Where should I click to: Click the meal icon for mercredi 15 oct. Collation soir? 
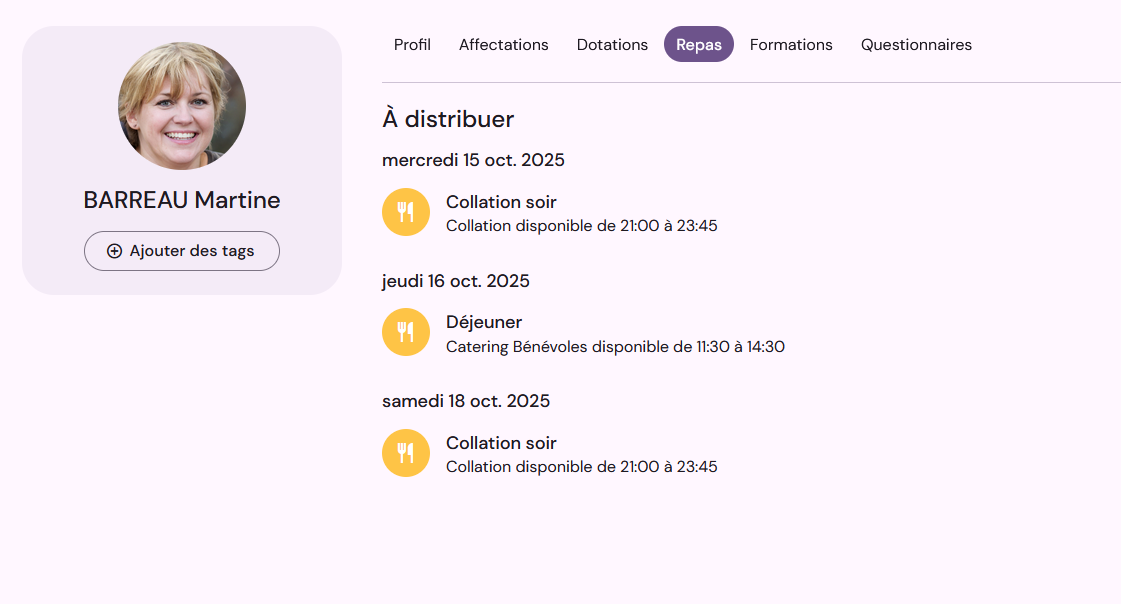[x=405, y=212]
